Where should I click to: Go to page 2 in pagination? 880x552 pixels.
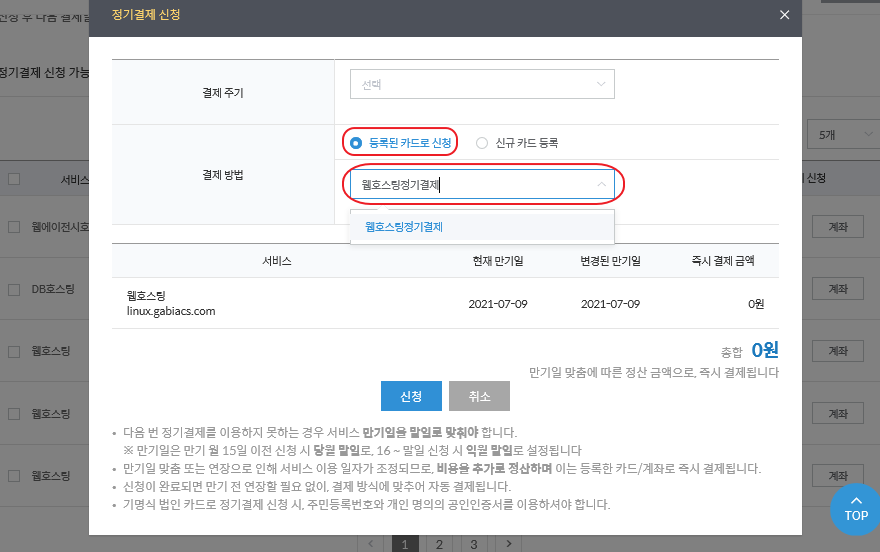click(x=439, y=544)
